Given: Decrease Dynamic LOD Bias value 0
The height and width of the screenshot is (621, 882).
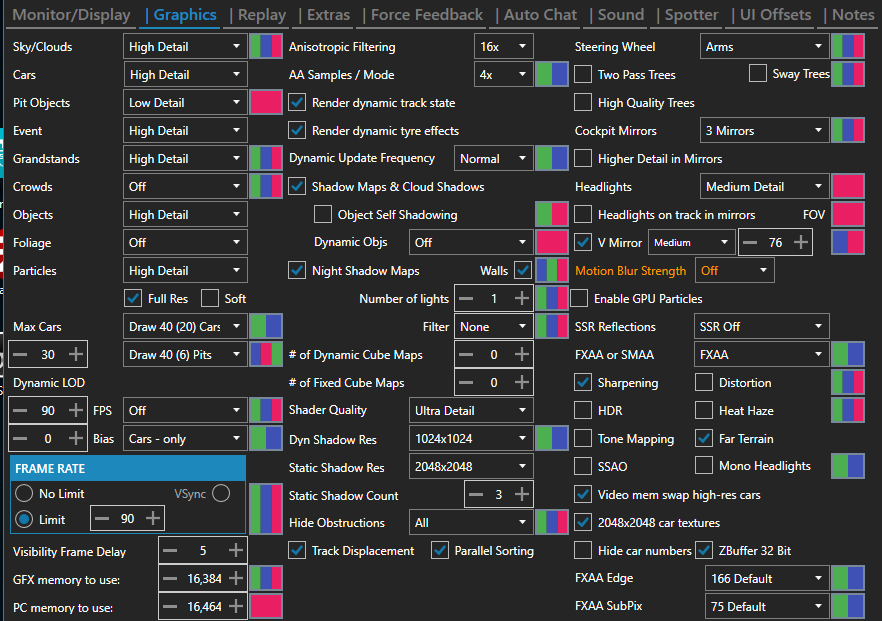Looking at the screenshot, I should tap(20, 439).
